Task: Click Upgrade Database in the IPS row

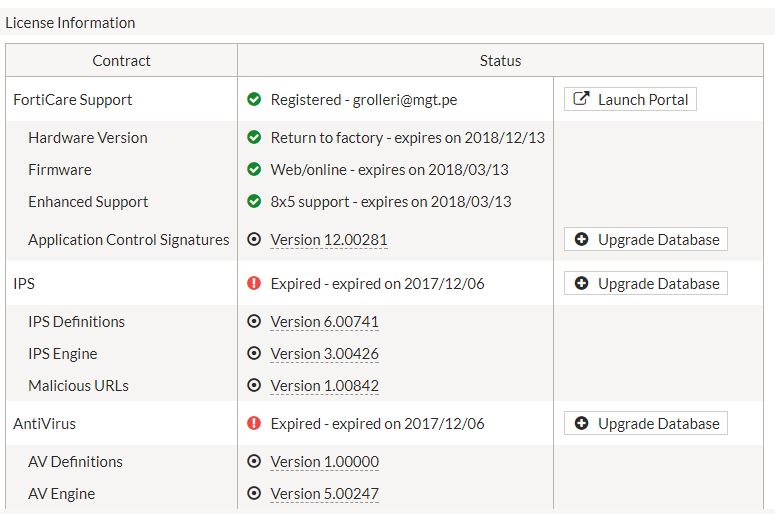Action: [x=646, y=284]
